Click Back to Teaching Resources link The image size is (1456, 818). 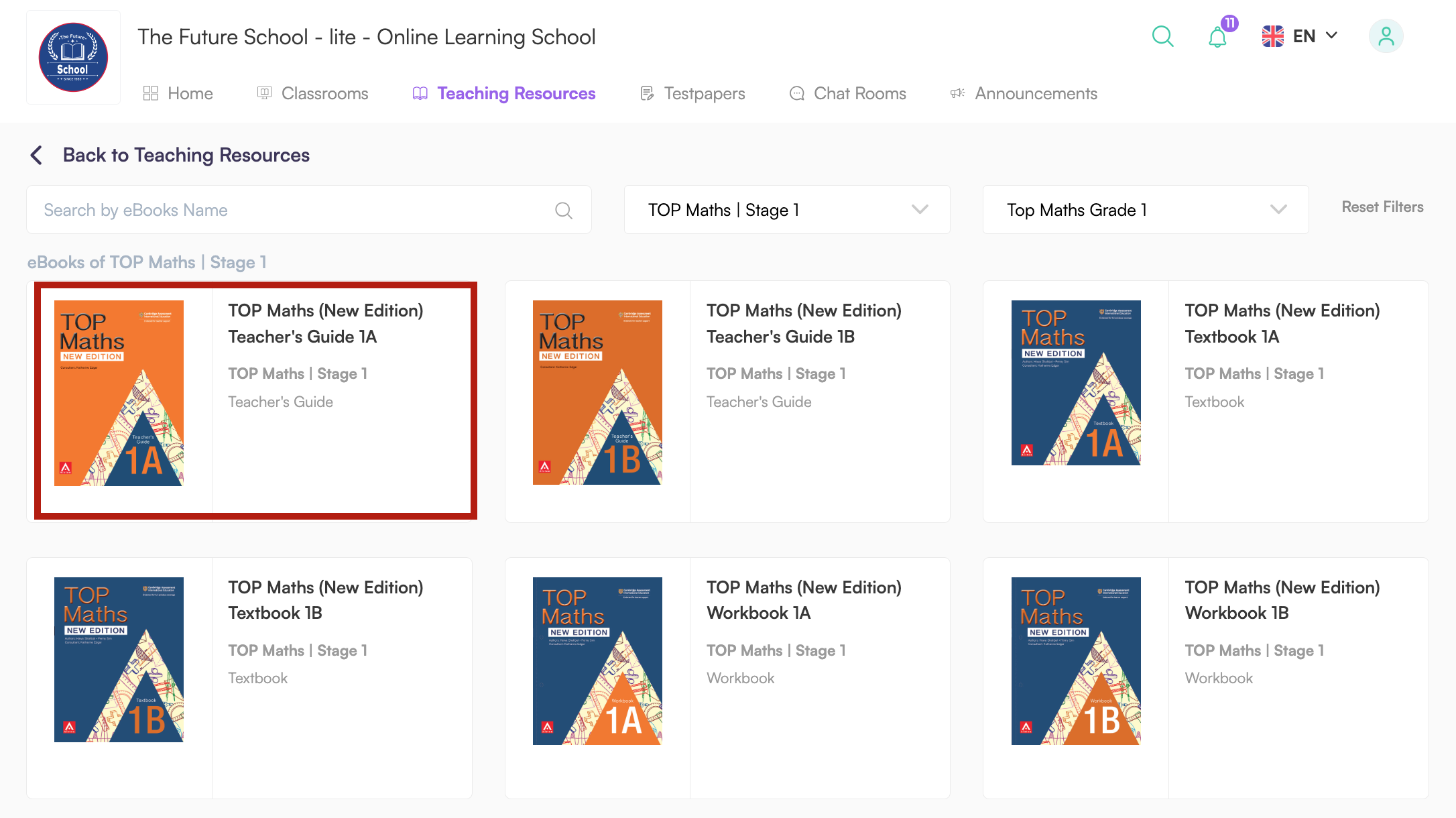[x=186, y=155]
